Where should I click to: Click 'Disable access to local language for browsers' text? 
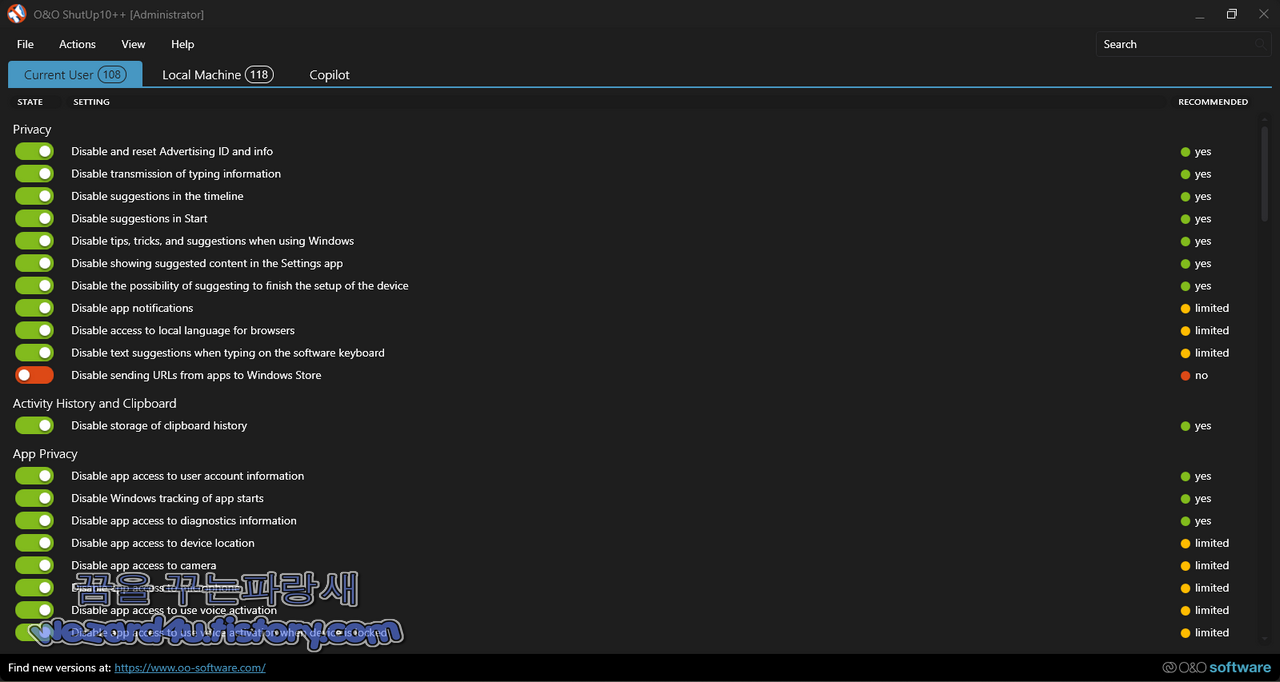click(183, 330)
